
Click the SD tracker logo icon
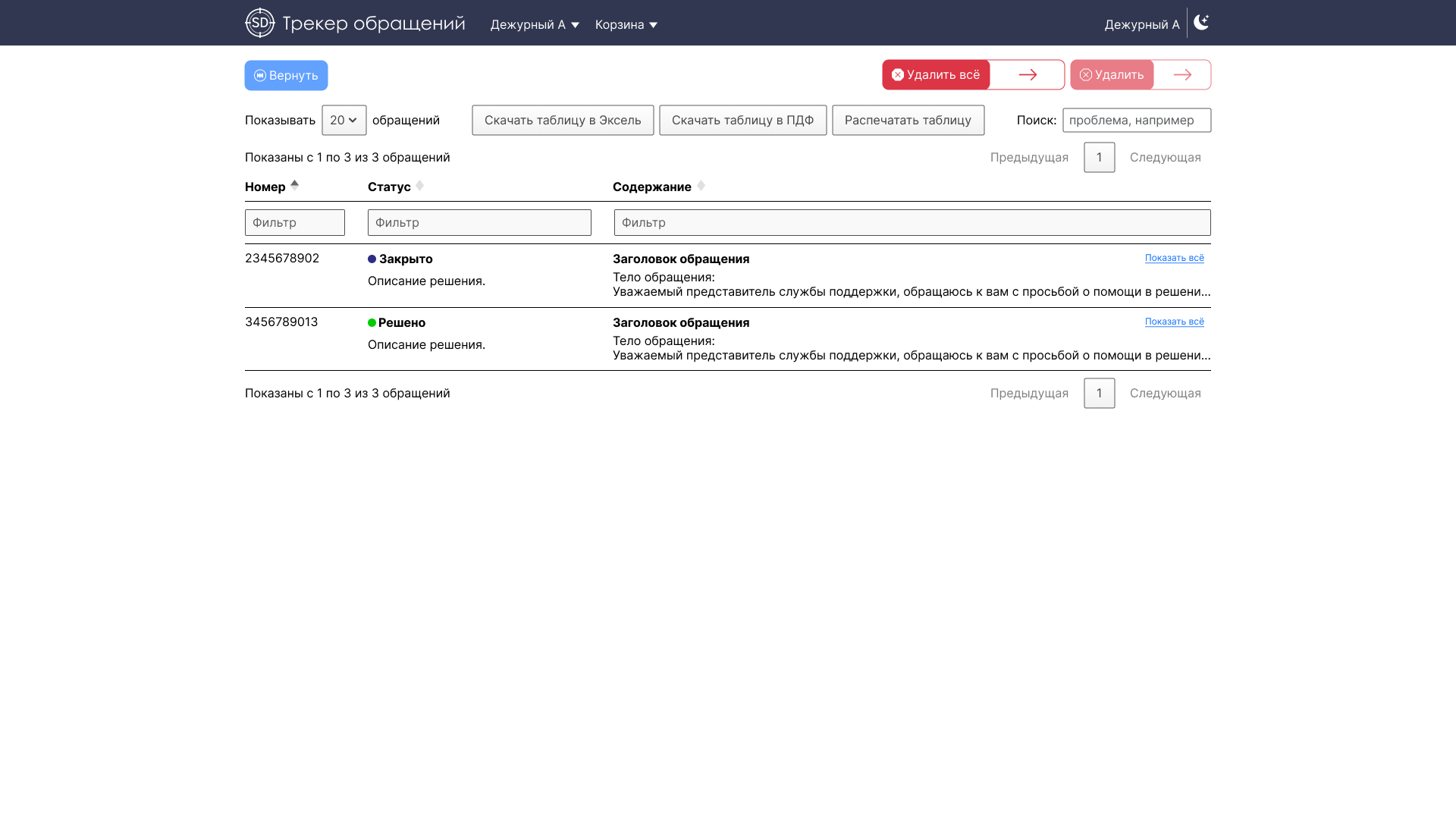click(259, 23)
